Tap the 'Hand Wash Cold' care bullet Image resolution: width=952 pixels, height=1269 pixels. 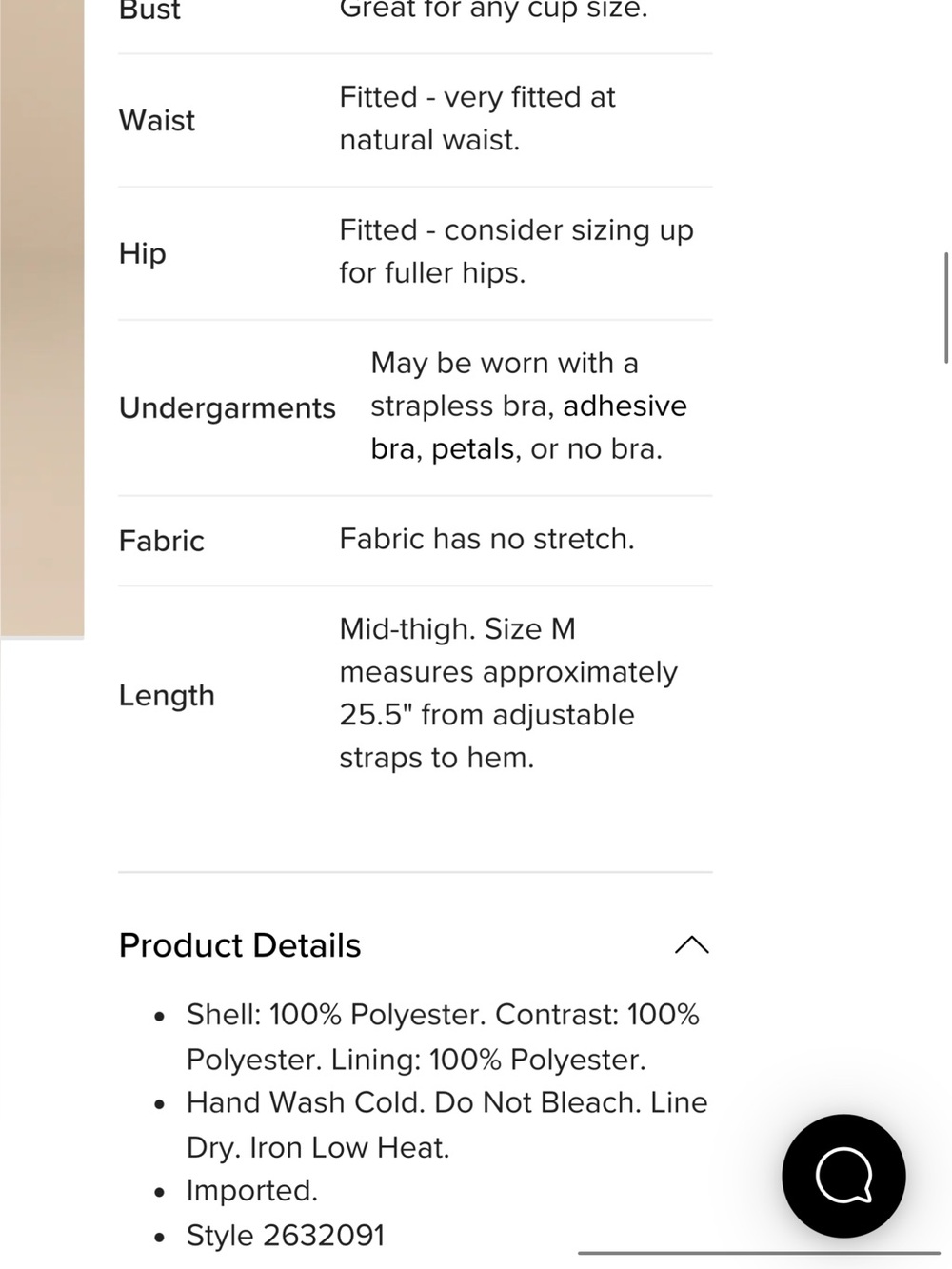(446, 1124)
